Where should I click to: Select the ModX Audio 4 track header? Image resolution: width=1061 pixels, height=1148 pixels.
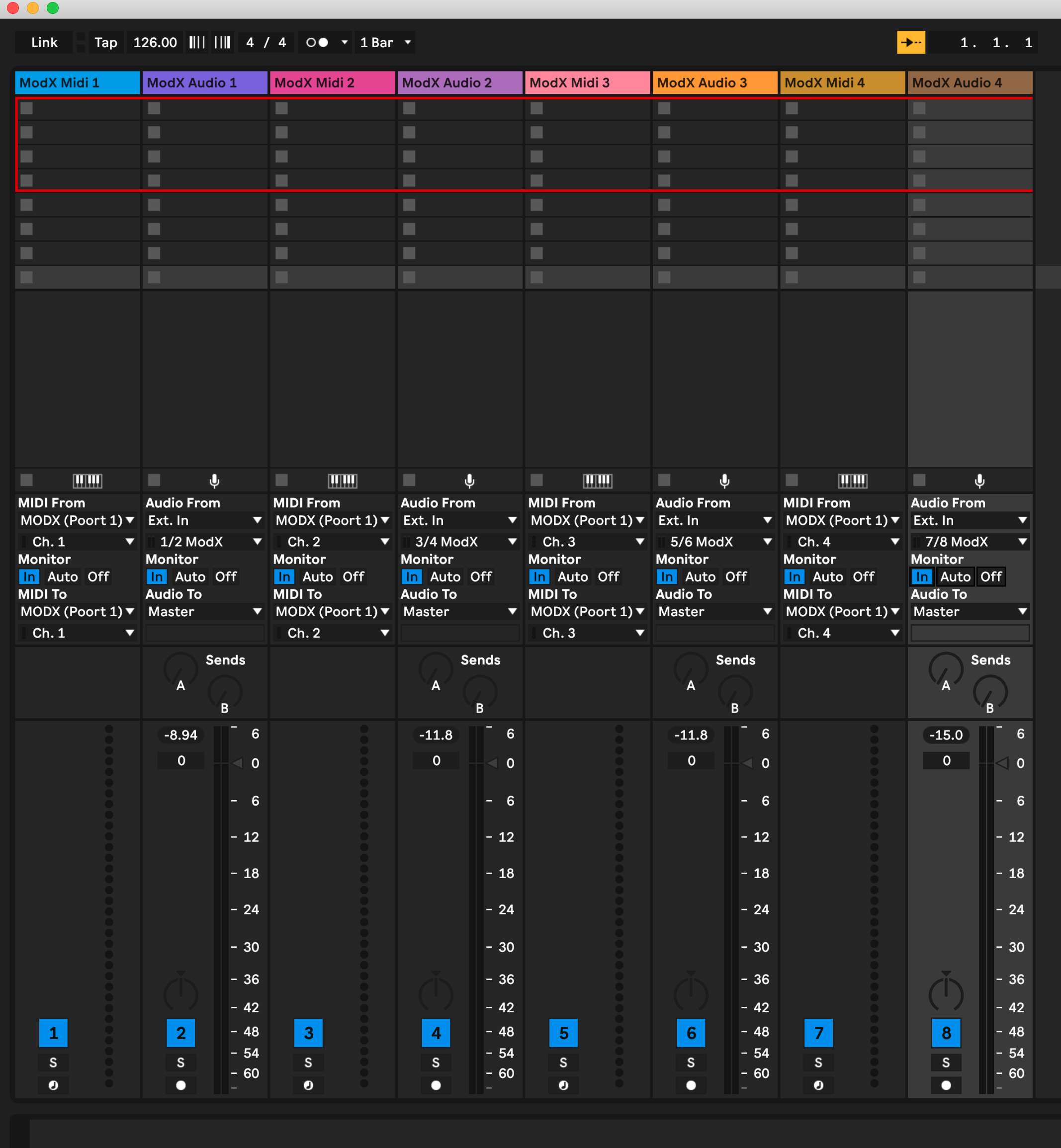970,82
